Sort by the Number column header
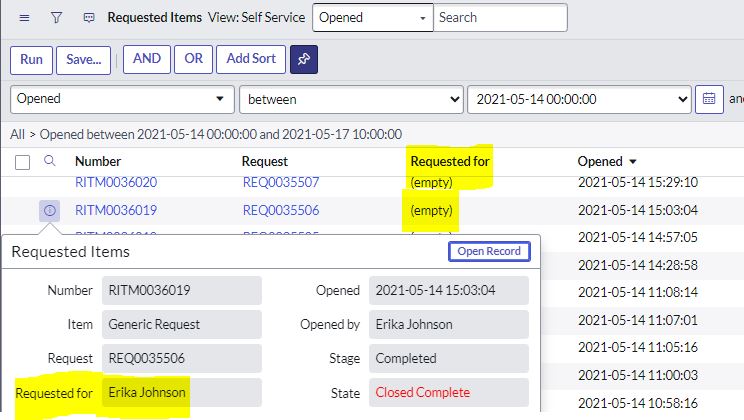Screen dimensions: 744x420 (98, 161)
